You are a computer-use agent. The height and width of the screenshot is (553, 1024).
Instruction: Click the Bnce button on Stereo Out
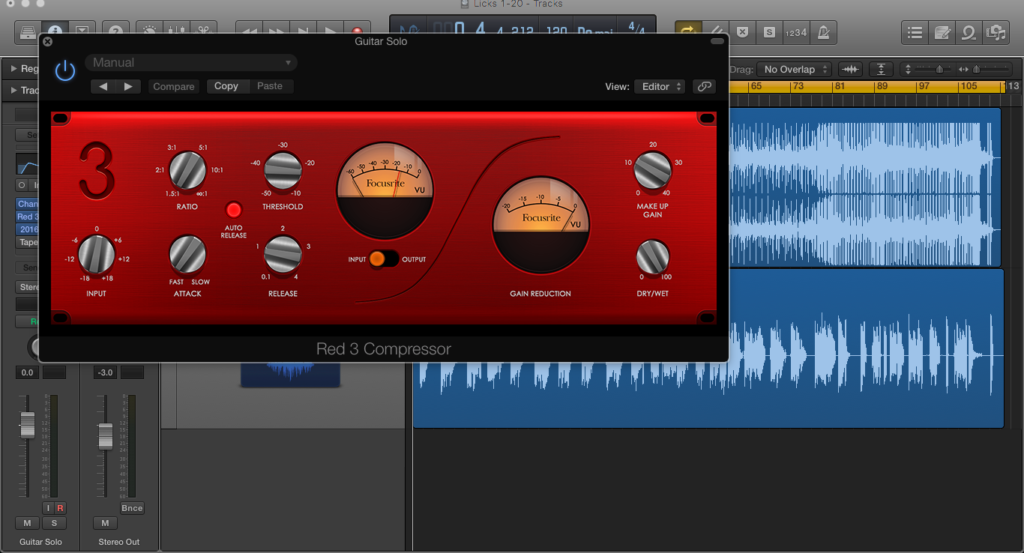(x=132, y=508)
